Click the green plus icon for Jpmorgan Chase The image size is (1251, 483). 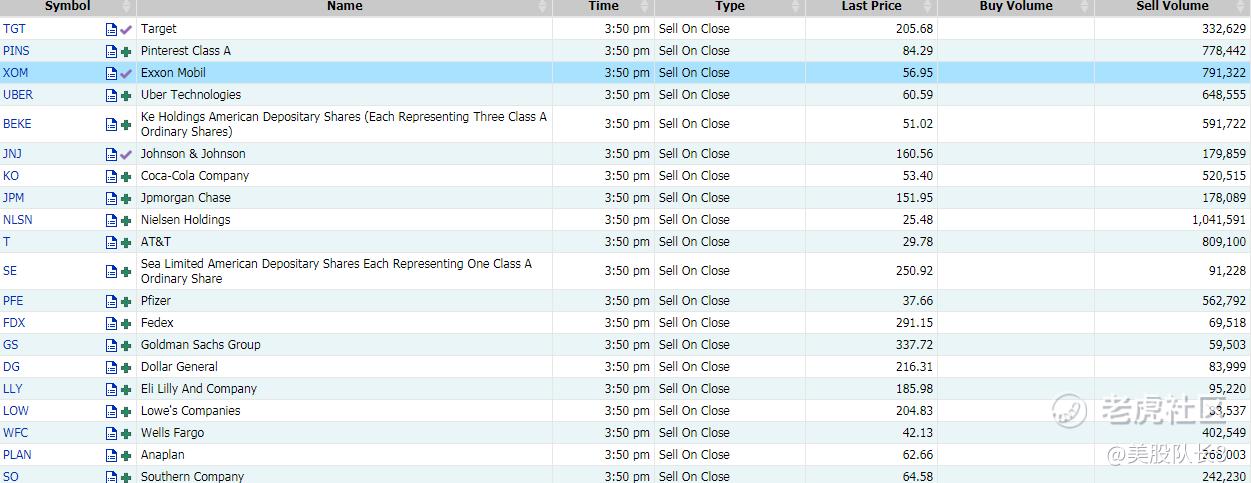pos(126,198)
